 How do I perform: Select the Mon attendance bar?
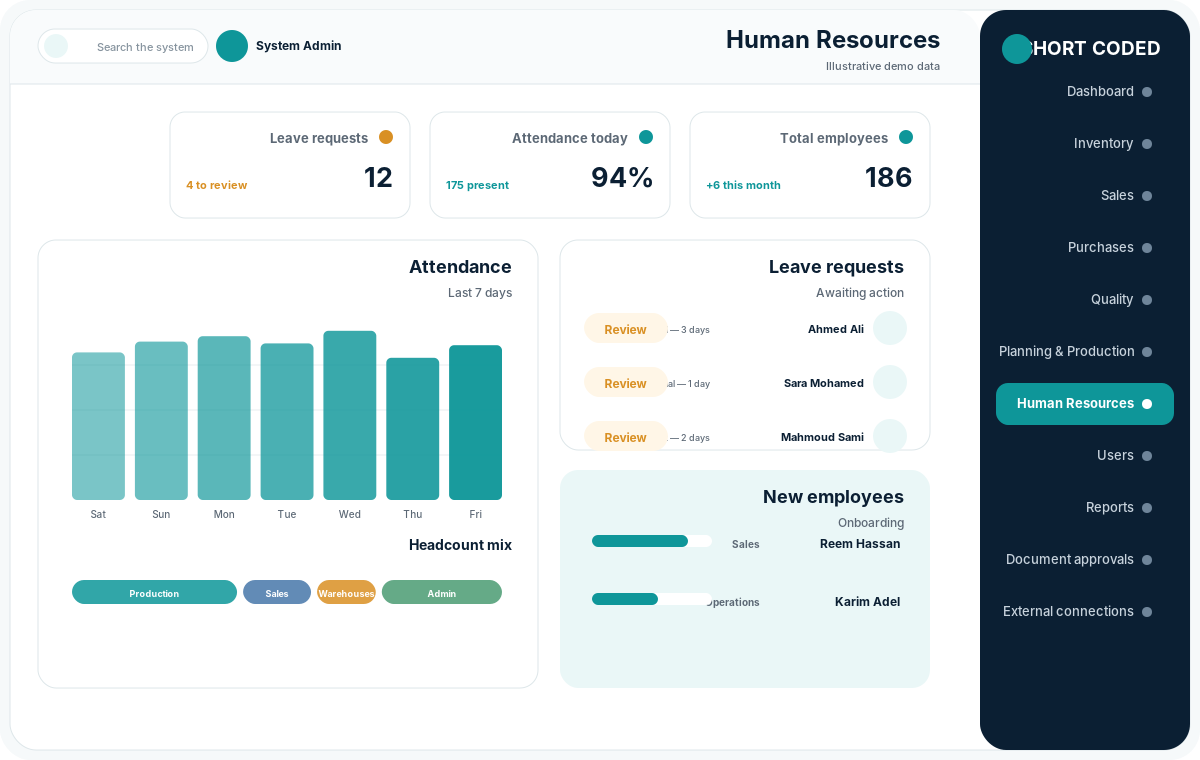point(224,418)
